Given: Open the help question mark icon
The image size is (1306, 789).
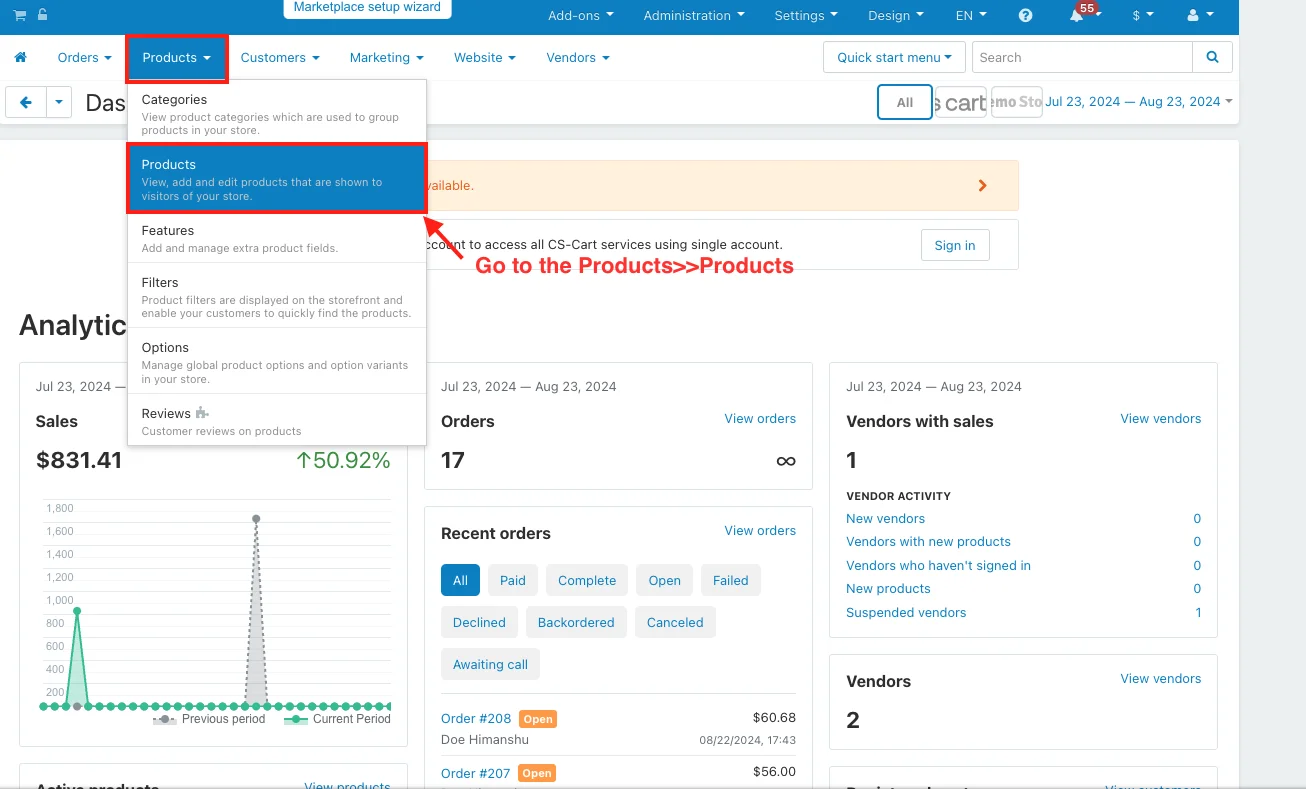Looking at the screenshot, I should point(1025,16).
